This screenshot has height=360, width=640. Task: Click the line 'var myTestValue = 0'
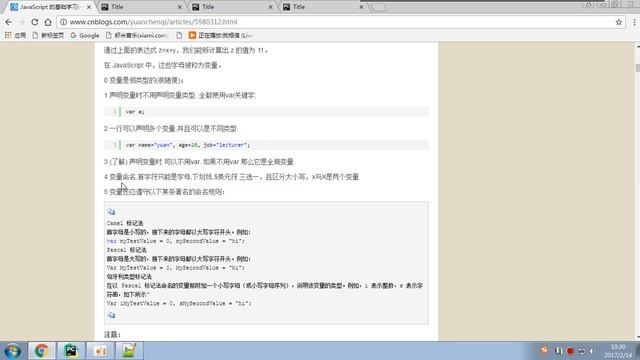point(176,241)
